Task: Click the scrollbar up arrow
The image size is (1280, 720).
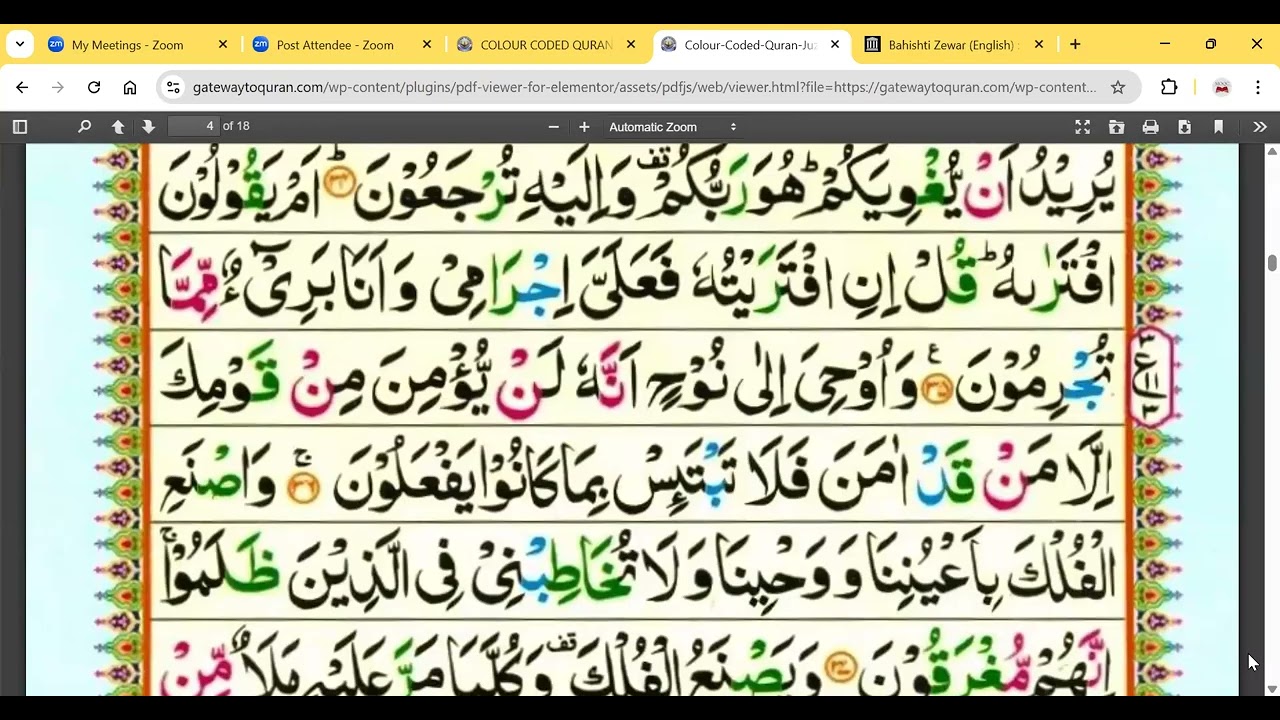Action: [x=1272, y=151]
